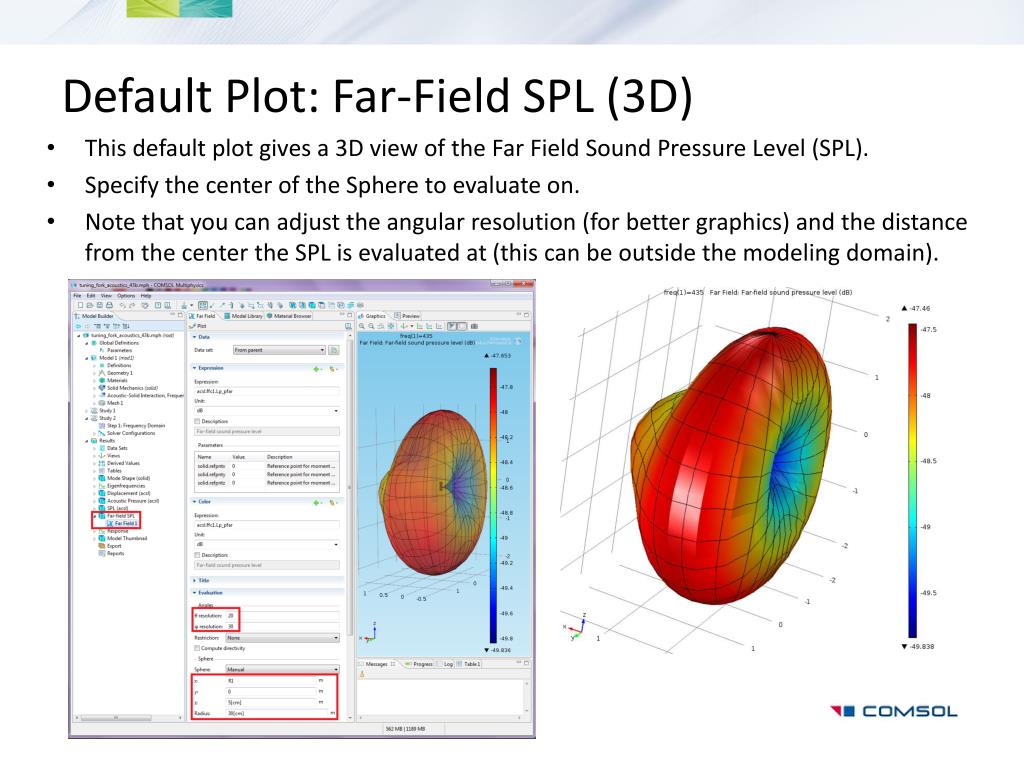Image resolution: width=1024 pixels, height=768 pixels.
Task: Click the image snapshot camera icon
Action: click(x=474, y=326)
